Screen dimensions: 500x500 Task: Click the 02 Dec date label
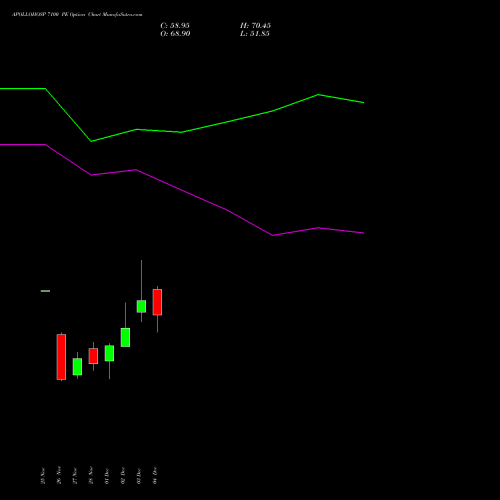coord(123,476)
